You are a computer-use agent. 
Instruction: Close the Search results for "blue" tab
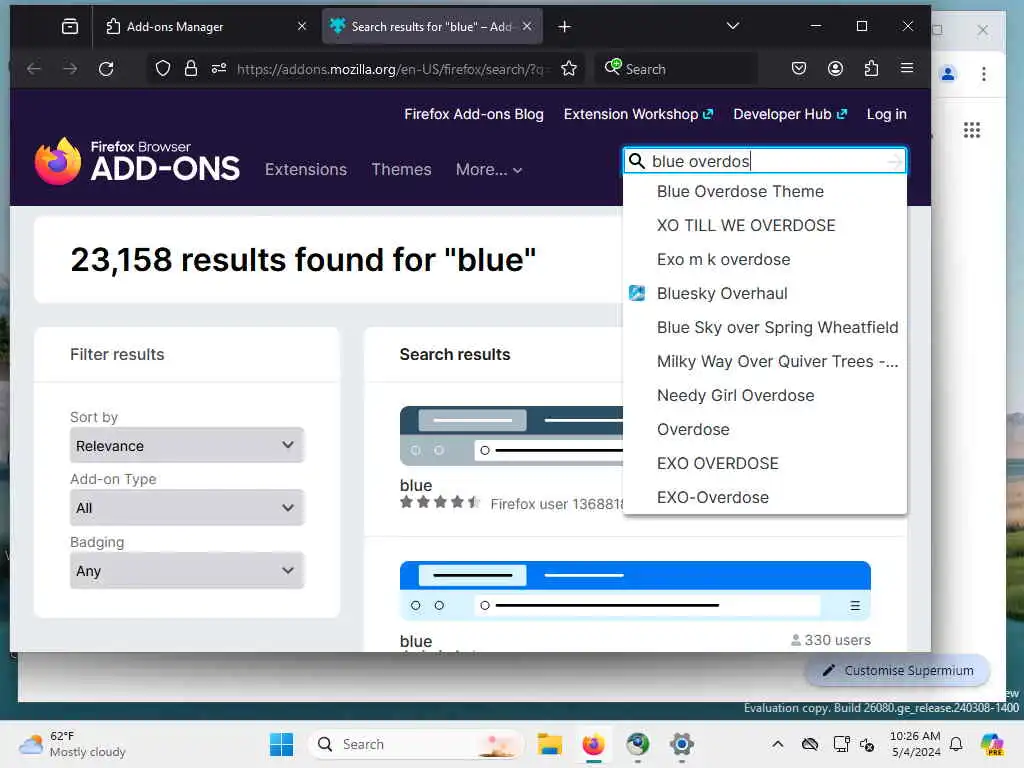click(x=527, y=26)
